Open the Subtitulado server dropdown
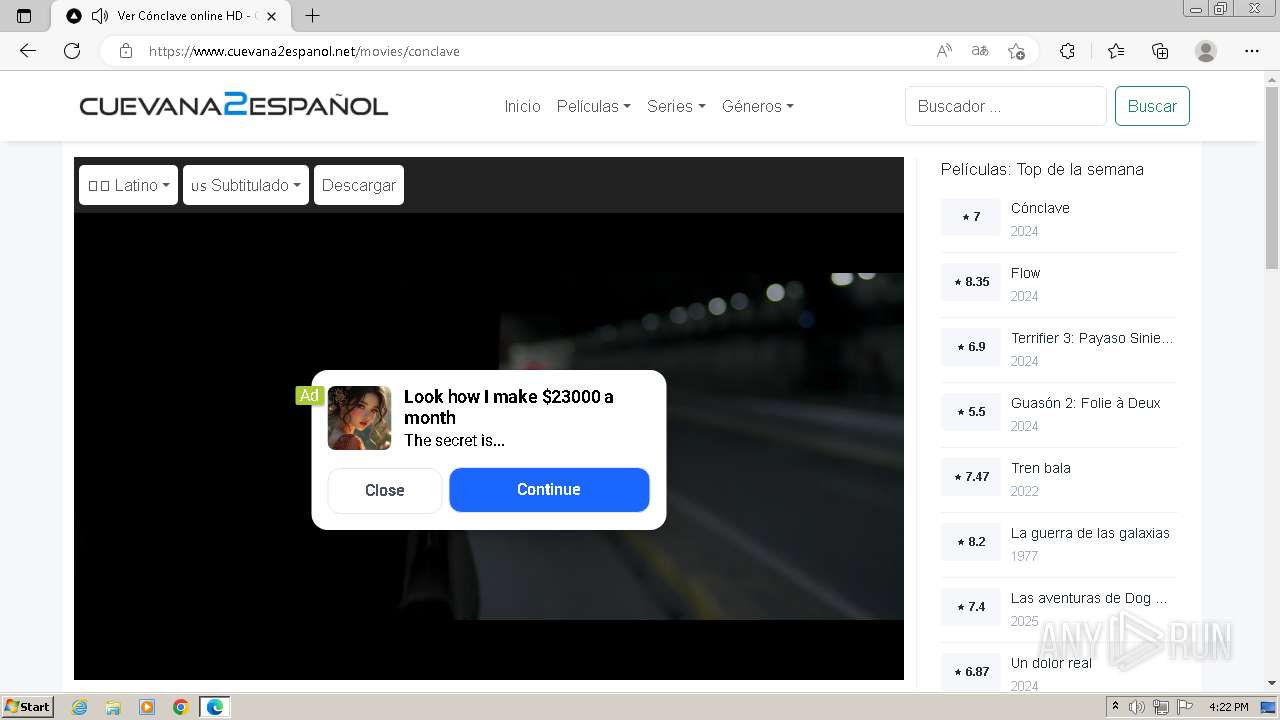 click(246, 185)
